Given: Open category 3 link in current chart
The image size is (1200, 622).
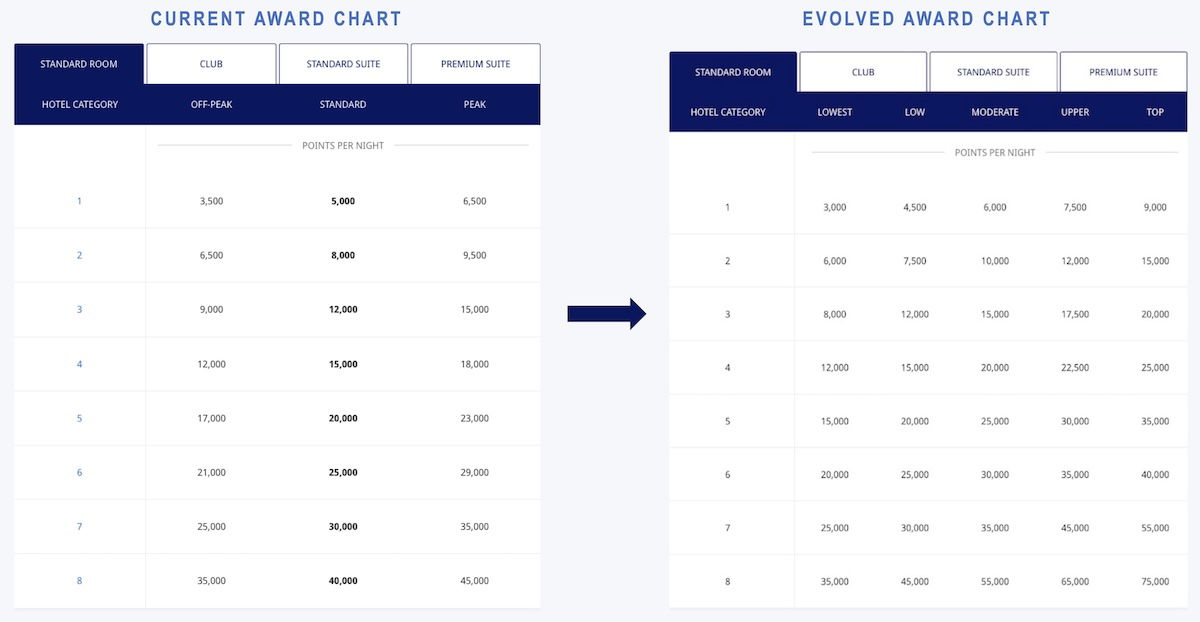Looking at the screenshot, I should tap(80, 310).
